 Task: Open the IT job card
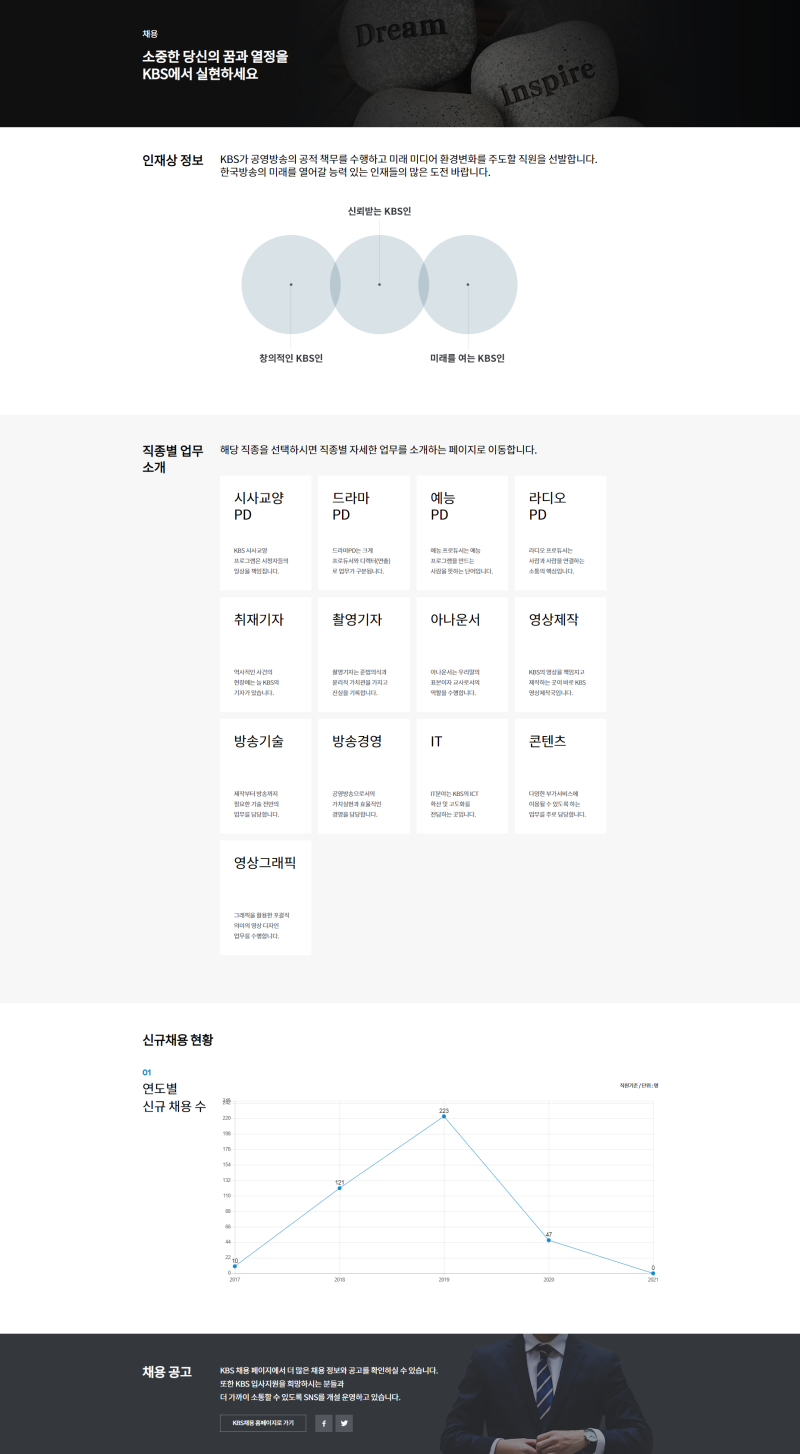pos(461,776)
